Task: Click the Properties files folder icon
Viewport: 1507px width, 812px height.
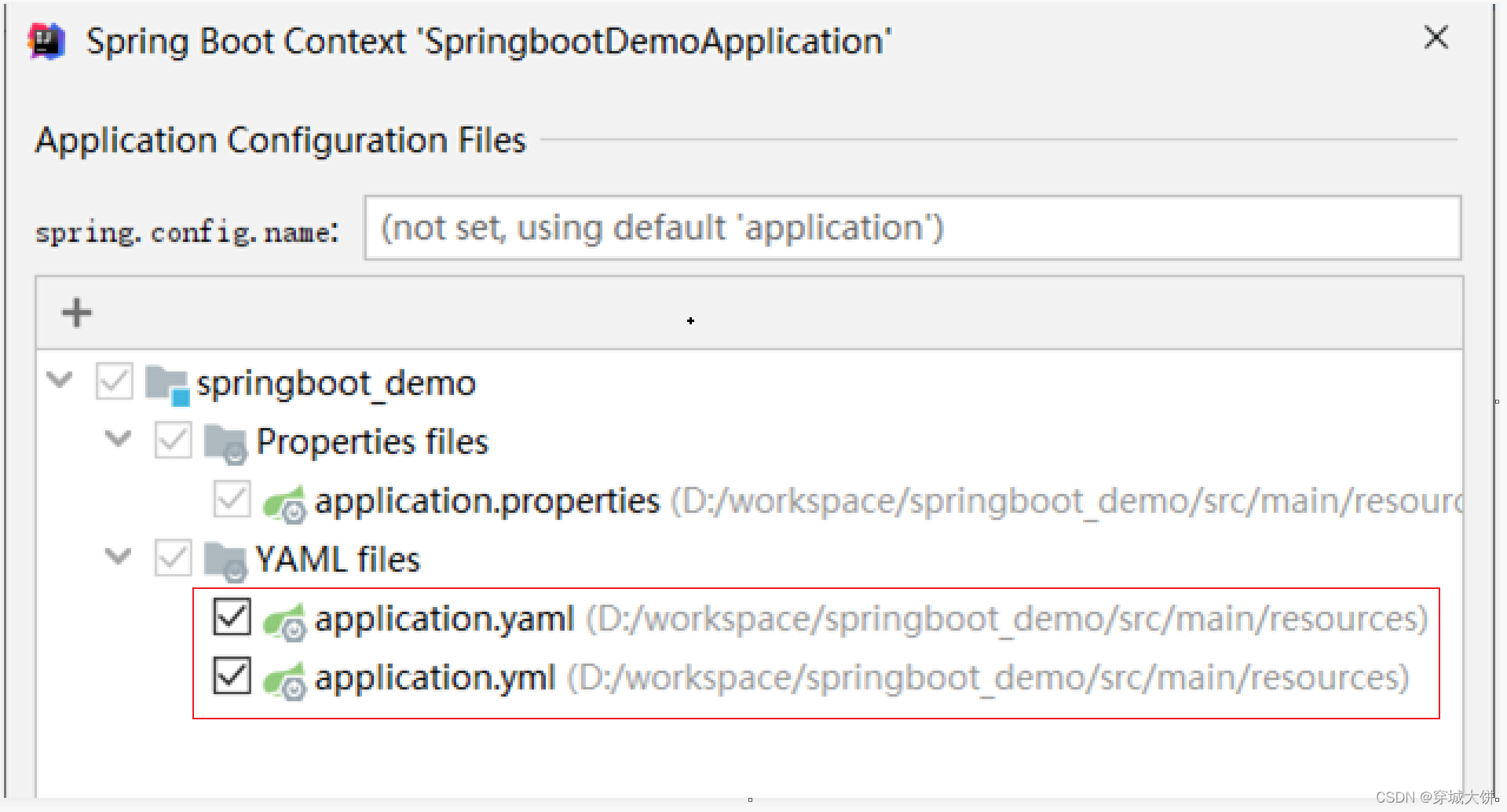Action: click(225, 443)
